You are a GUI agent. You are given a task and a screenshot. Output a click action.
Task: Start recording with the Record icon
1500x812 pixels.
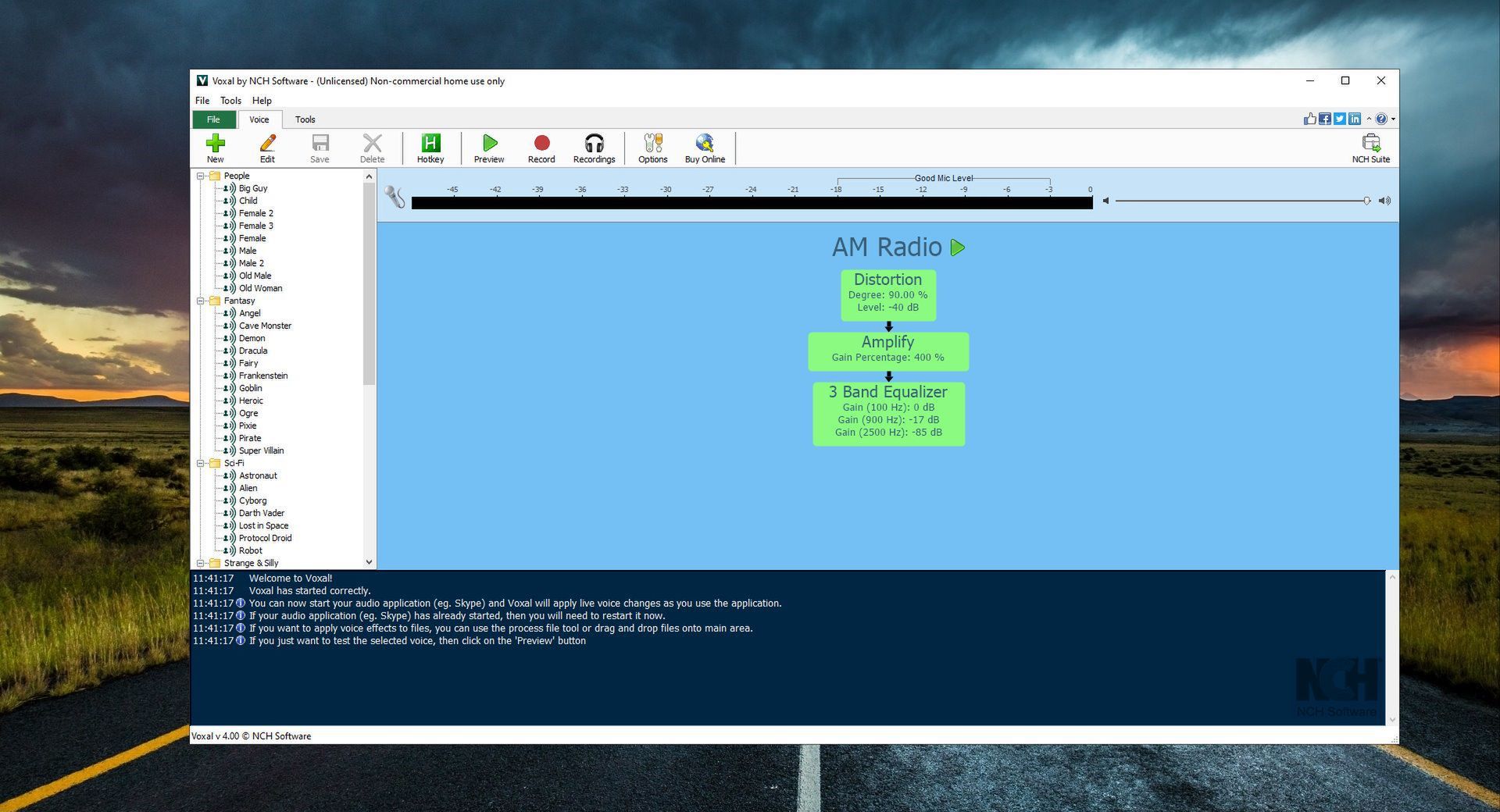(x=541, y=148)
